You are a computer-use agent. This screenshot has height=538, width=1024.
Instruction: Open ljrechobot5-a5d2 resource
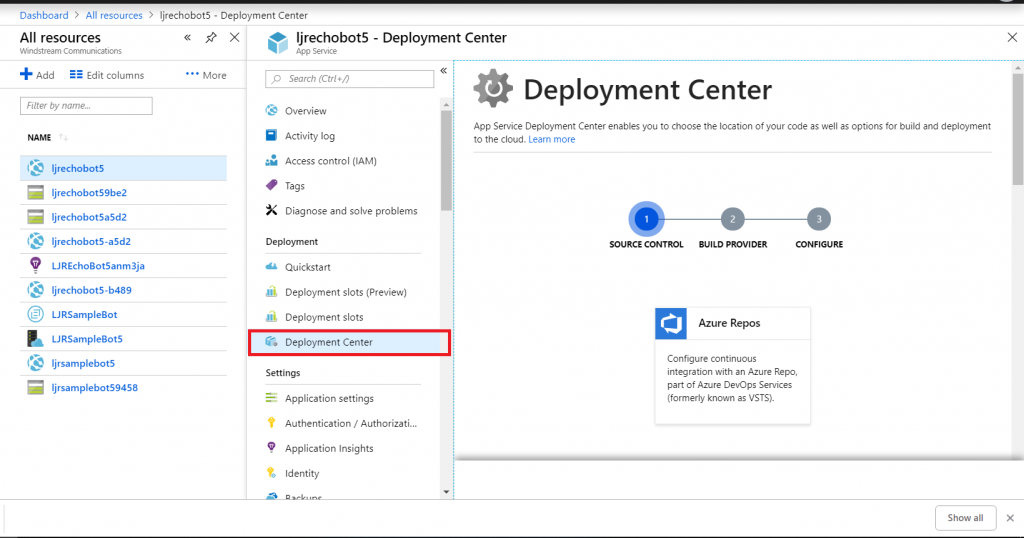coord(91,242)
